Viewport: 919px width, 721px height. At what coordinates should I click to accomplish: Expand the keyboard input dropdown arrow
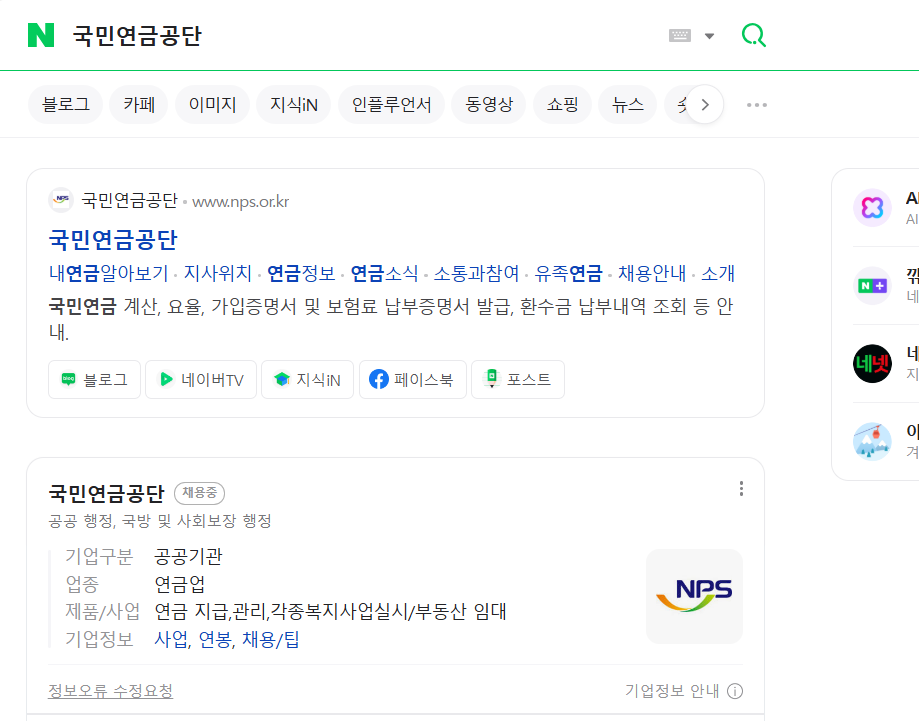coord(709,36)
